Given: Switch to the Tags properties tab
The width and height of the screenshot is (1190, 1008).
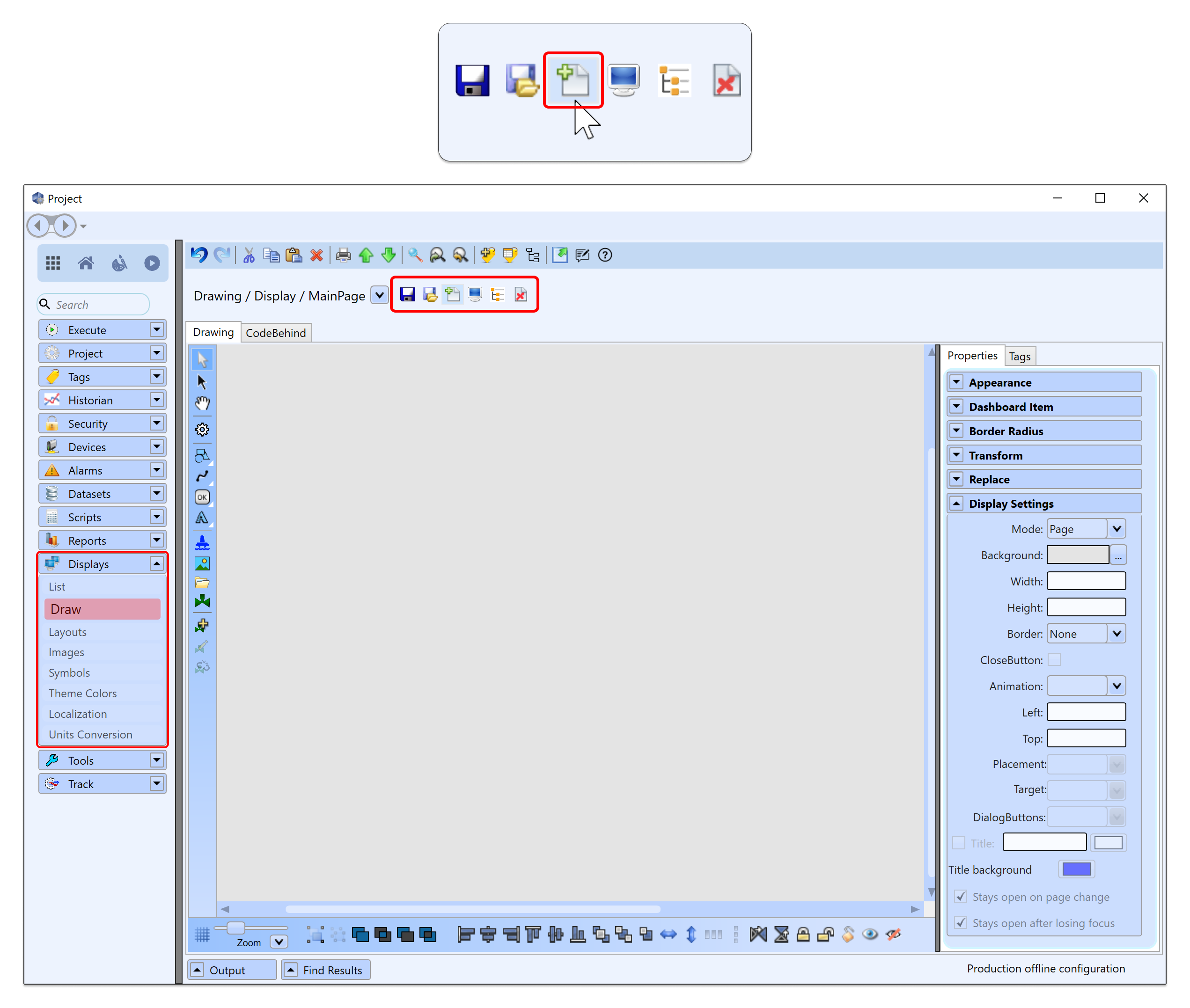Looking at the screenshot, I should tap(1019, 356).
